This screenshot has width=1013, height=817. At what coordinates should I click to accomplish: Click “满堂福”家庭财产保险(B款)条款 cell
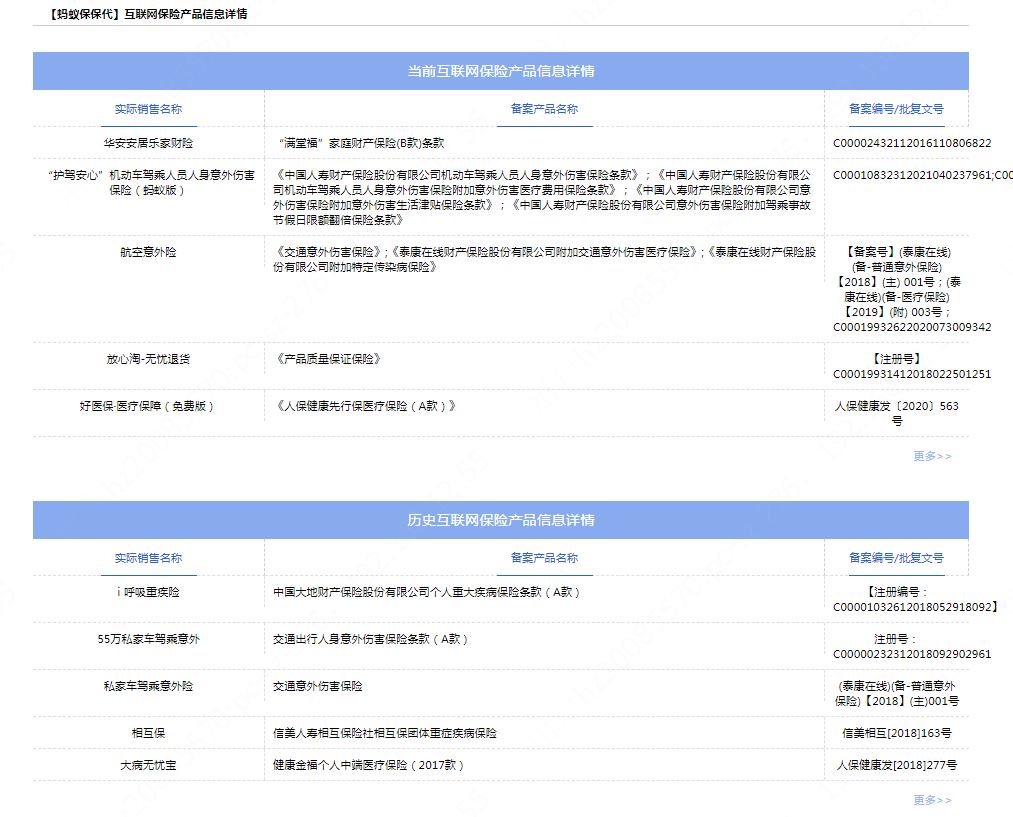362,143
